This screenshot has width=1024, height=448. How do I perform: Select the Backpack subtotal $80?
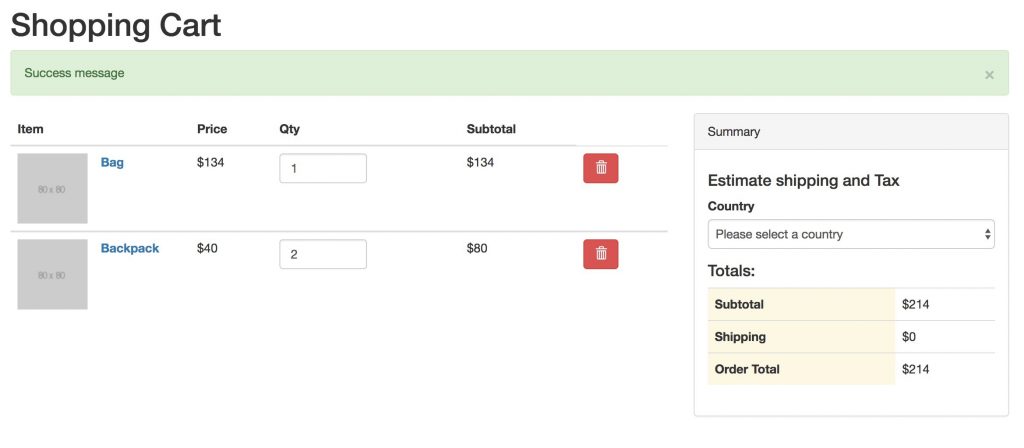pyautogui.click(x=477, y=248)
